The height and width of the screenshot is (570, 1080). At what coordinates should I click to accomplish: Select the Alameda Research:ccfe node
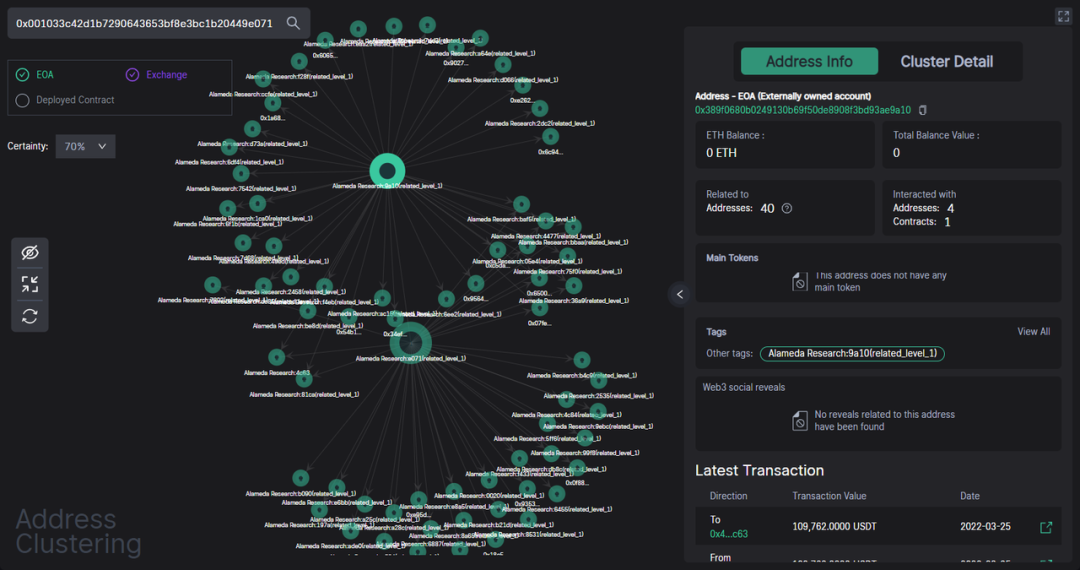(x=263, y=78)
